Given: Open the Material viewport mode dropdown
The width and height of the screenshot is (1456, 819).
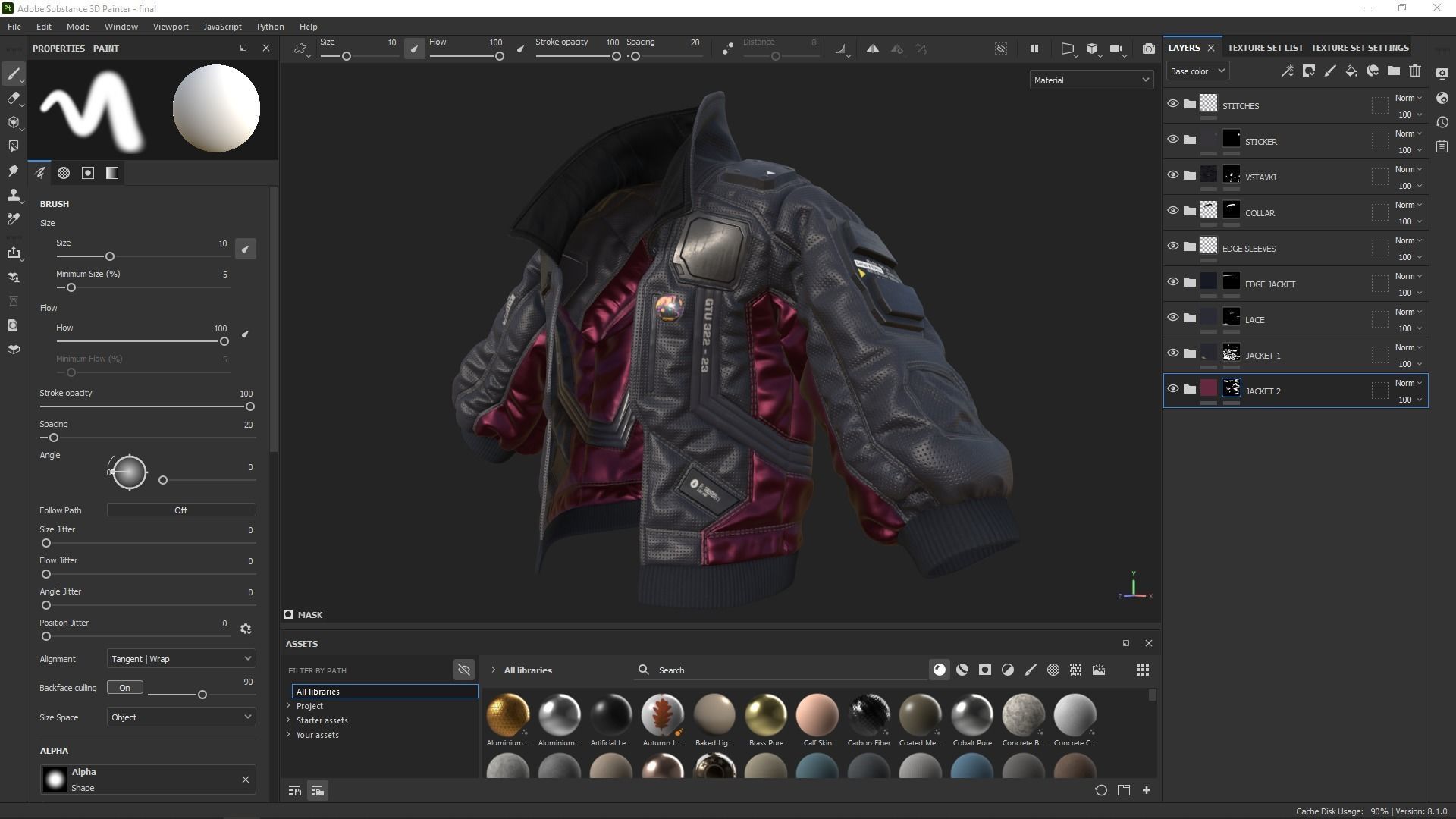Looking at the screenshot, I should pos(1091,80).
